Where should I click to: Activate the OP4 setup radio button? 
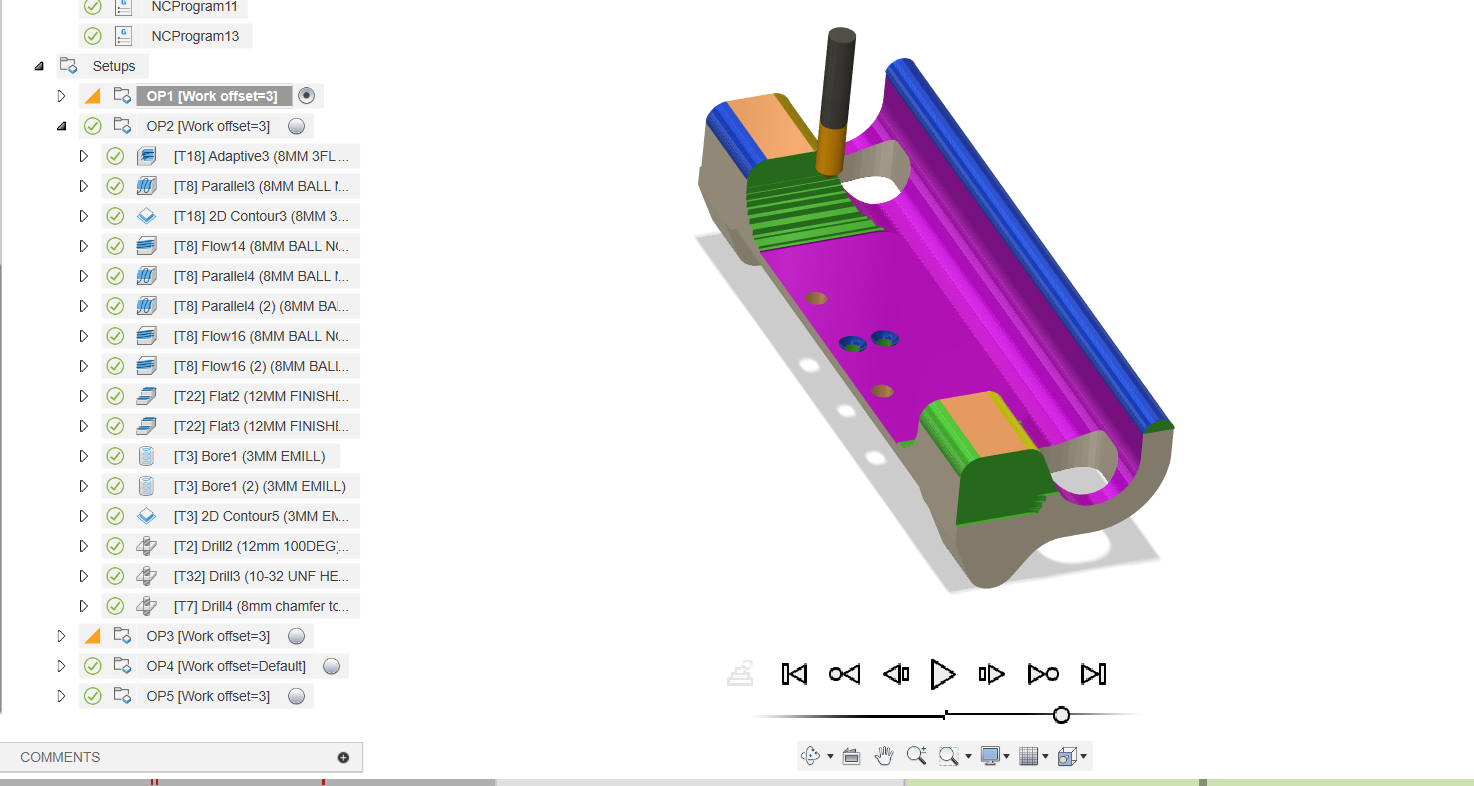[x=332, y=666]
